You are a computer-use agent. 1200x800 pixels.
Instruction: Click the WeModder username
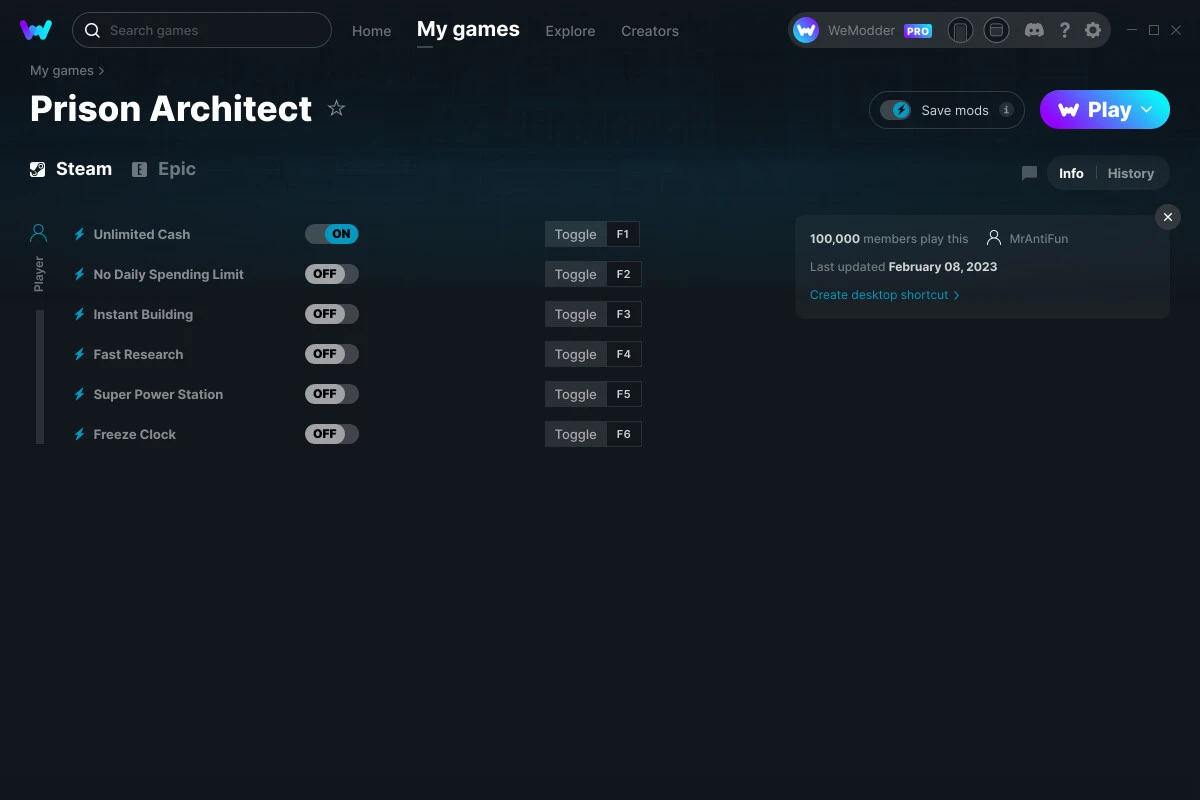click(x=861, y=31)
